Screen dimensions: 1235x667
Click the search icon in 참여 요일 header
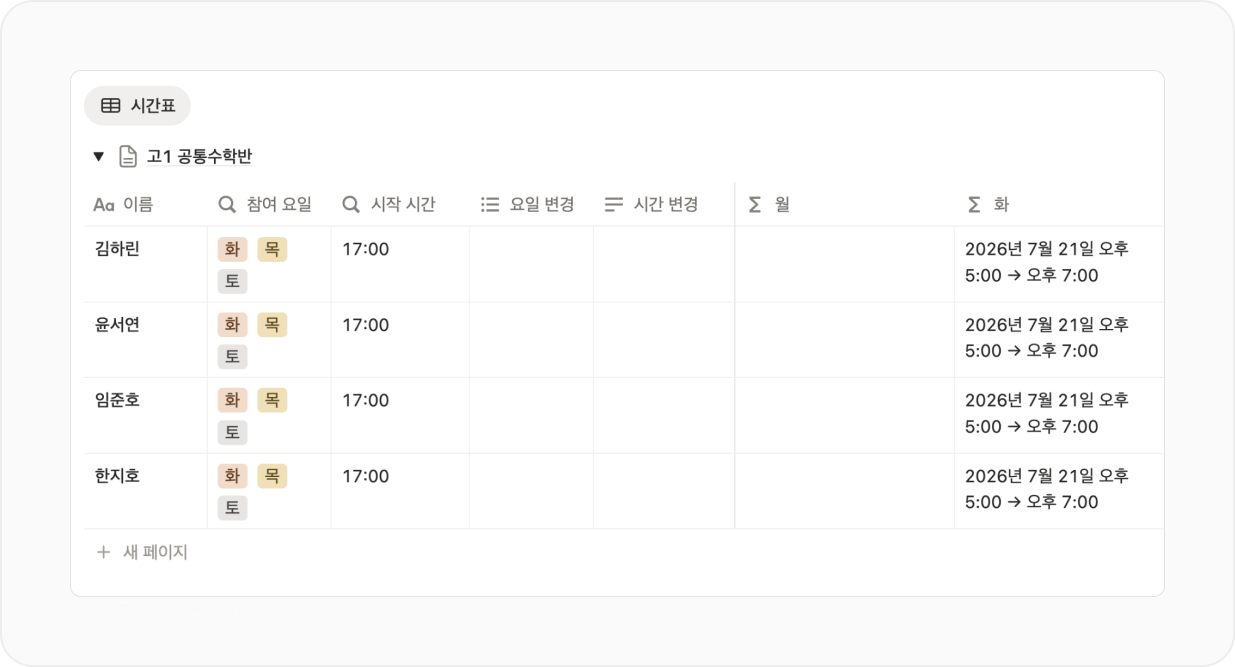[227, 204]
